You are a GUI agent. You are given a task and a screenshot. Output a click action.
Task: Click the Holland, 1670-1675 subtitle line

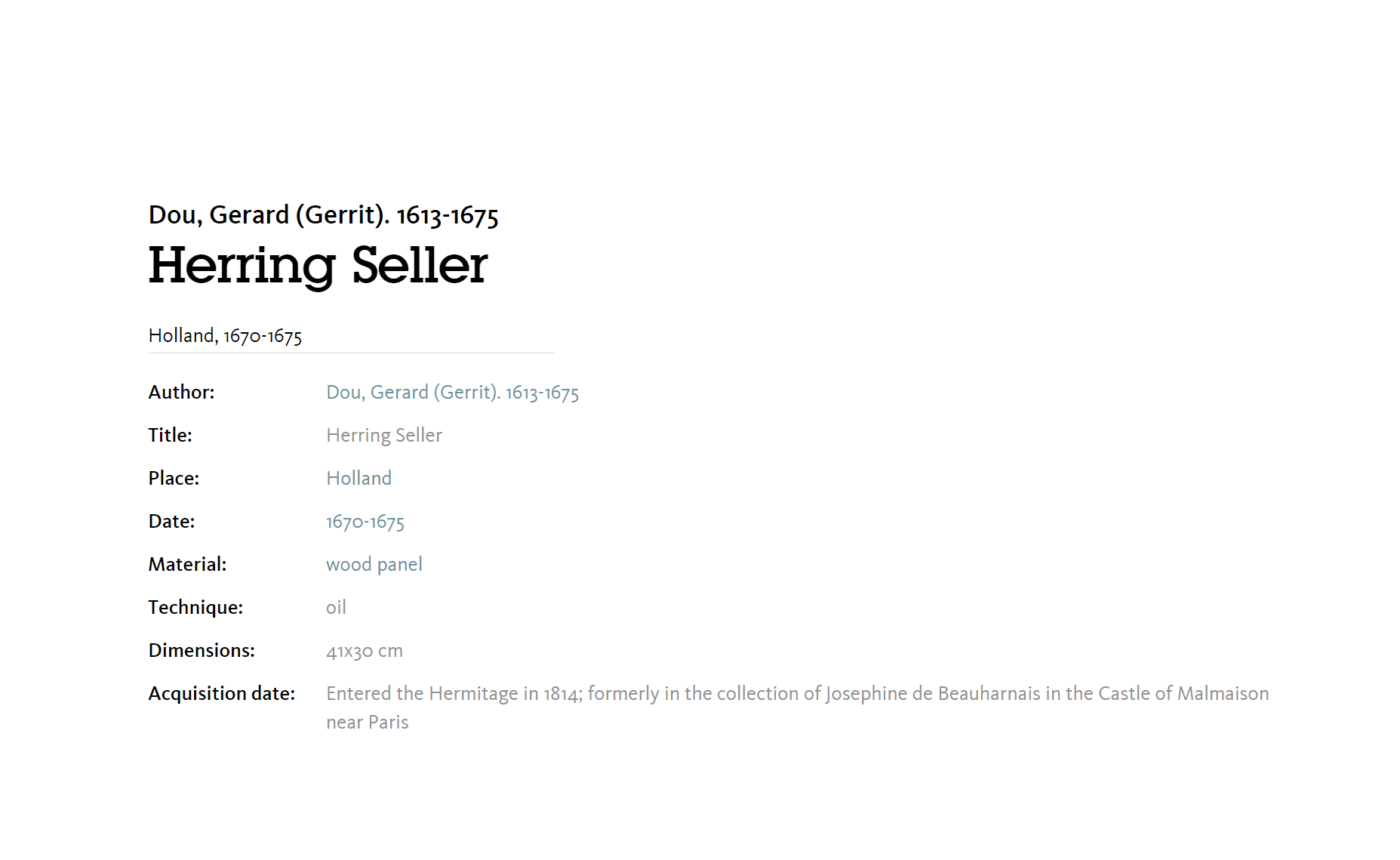point(225,336)
